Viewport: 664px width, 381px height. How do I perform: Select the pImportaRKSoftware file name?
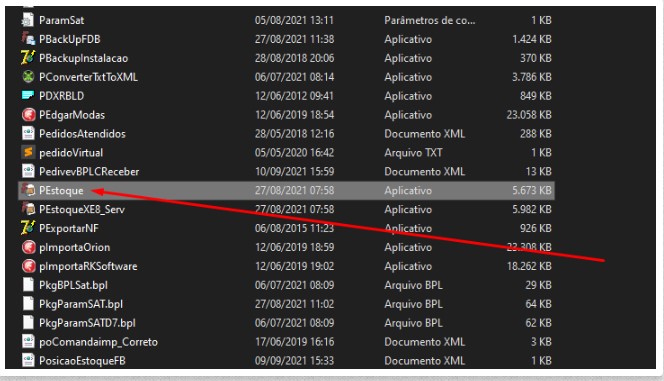(x=88, y=266)
